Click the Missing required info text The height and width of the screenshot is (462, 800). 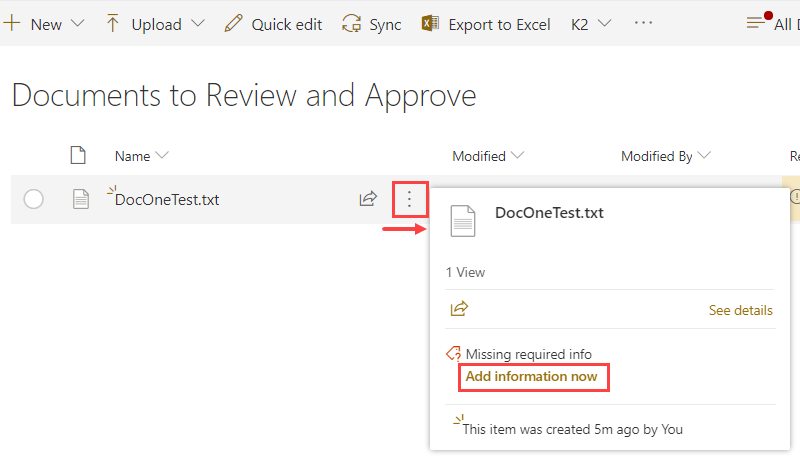[x=529, y=354]
